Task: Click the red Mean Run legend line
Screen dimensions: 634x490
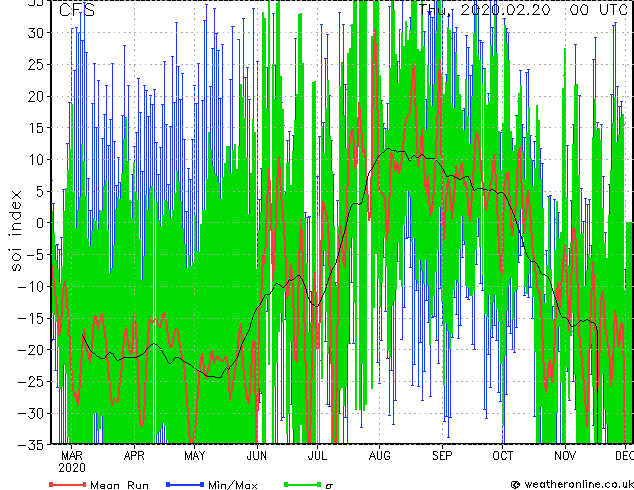Action: pyautogui.click(x=68, y=484)
